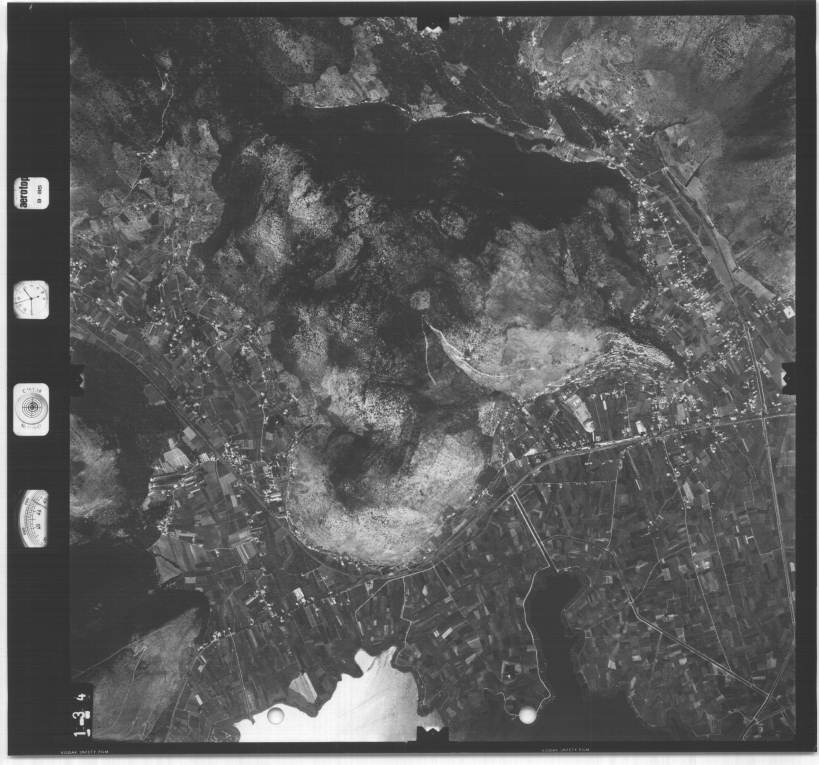Click the white round spot on bright lake
The height and width of the screenshot is (765, 819).
coord(275,715)
